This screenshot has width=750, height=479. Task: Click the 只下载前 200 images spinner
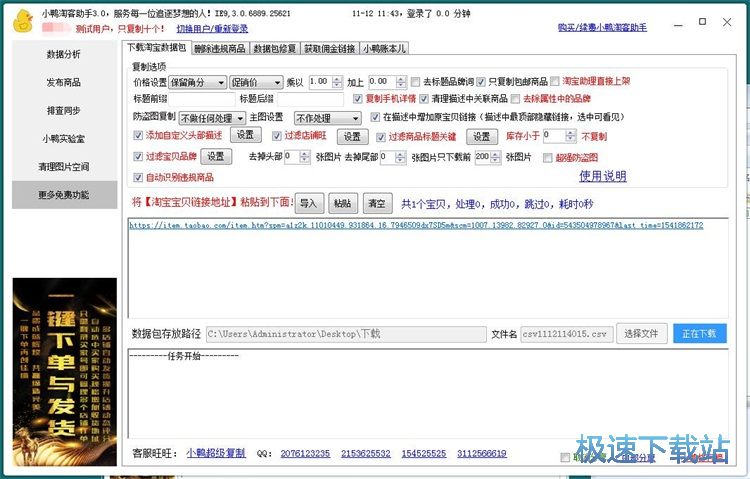click(x=496, y=156)
